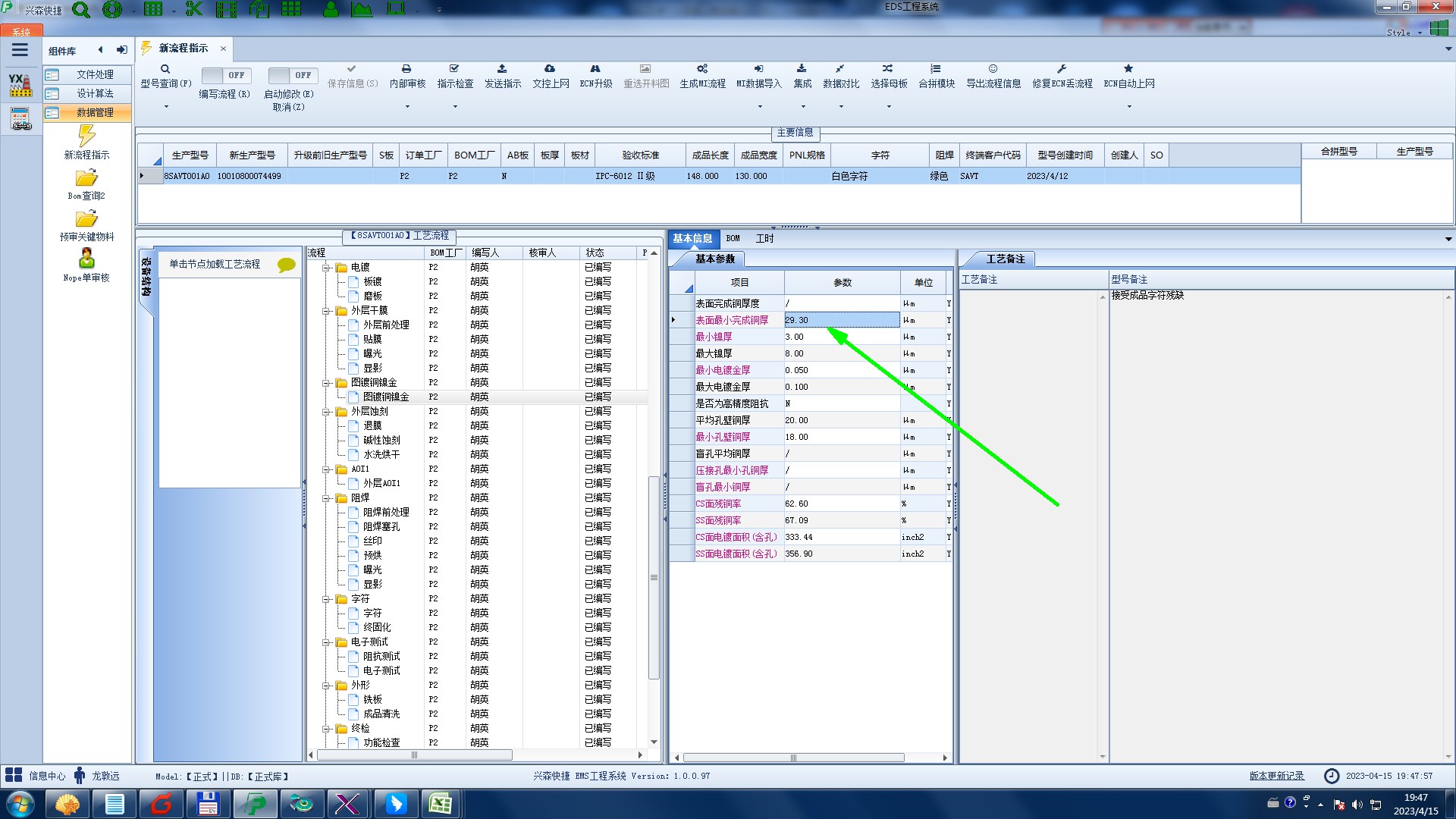Image resolution: width=1456 pixels, height=819 pixels.
Task: Click the 修复ECN丢流程 wrench icon
Action: (x=1062, y=69)
